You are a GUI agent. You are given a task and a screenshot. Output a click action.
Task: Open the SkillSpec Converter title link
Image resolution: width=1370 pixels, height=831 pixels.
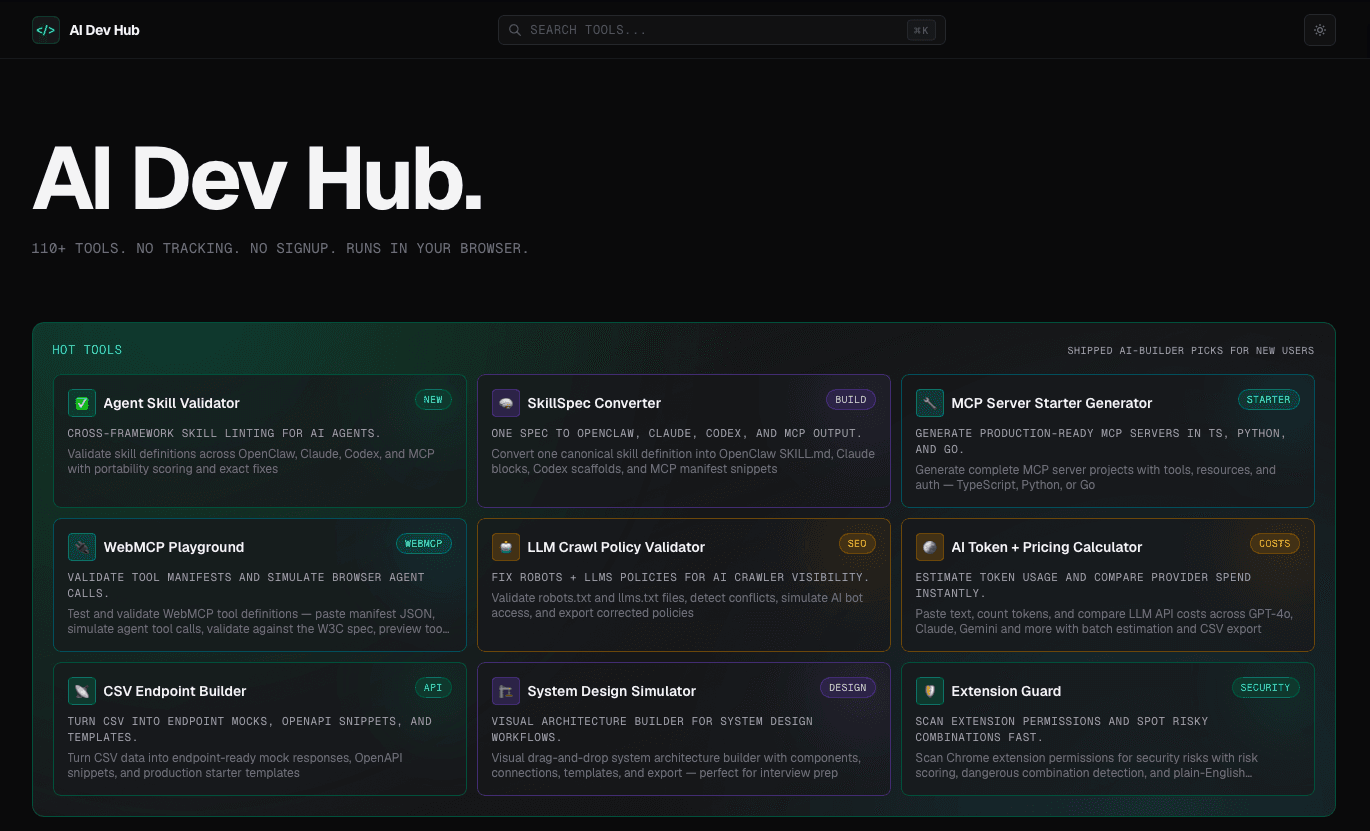[594, 403]
